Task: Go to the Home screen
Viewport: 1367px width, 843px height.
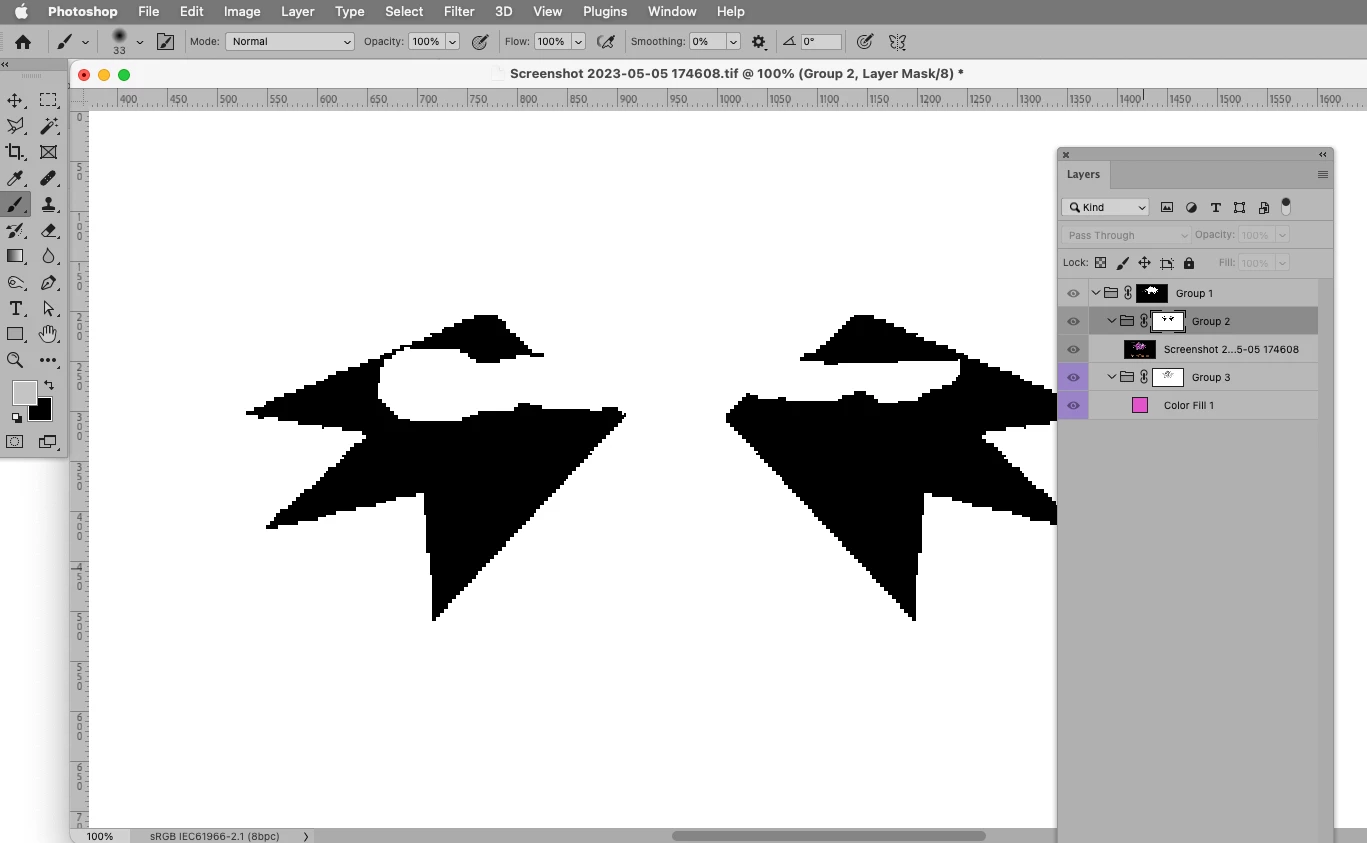Action: pos(23,42)
